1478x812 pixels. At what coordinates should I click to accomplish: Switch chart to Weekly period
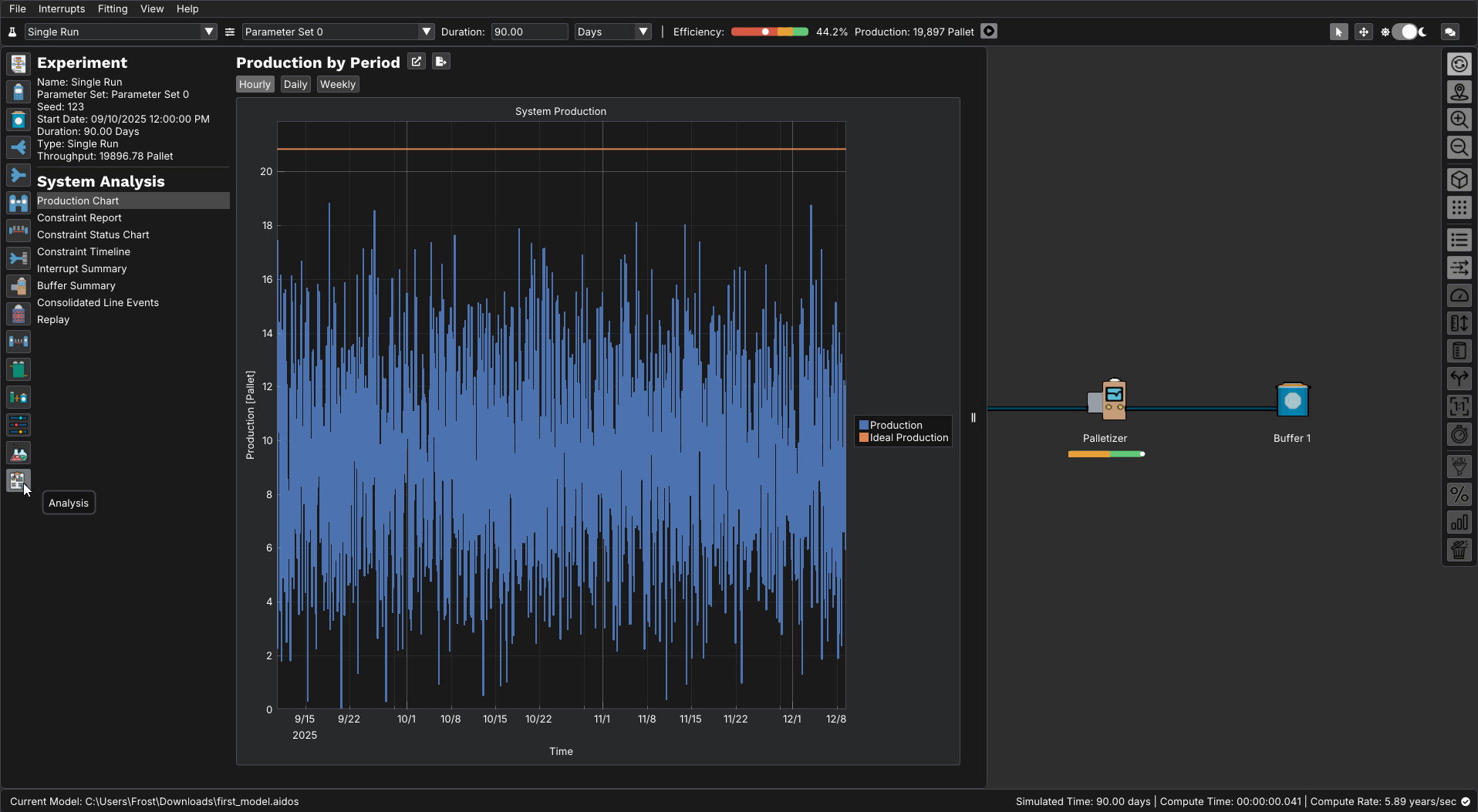pyautogui.click(x=338, y=85)
